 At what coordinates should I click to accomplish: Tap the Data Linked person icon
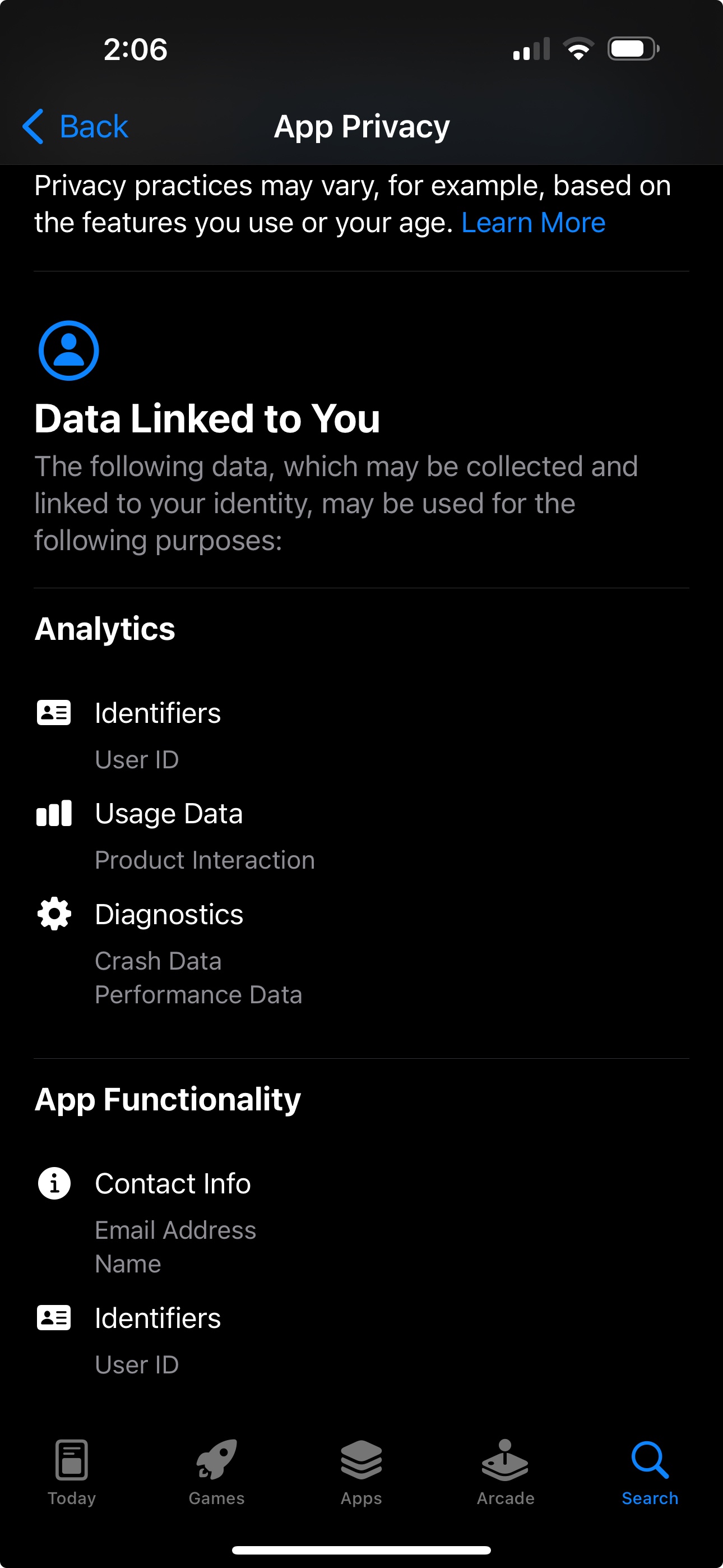tap(69, 351)
